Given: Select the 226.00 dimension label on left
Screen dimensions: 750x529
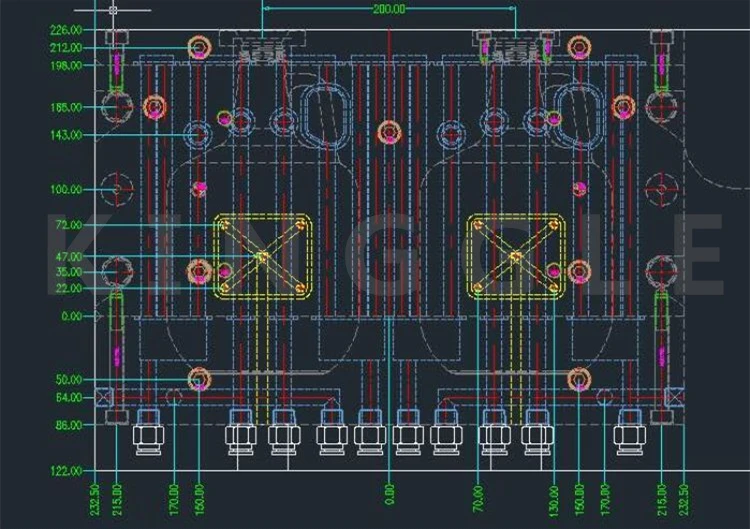Looking at the screenshot, I should point(66,30).
